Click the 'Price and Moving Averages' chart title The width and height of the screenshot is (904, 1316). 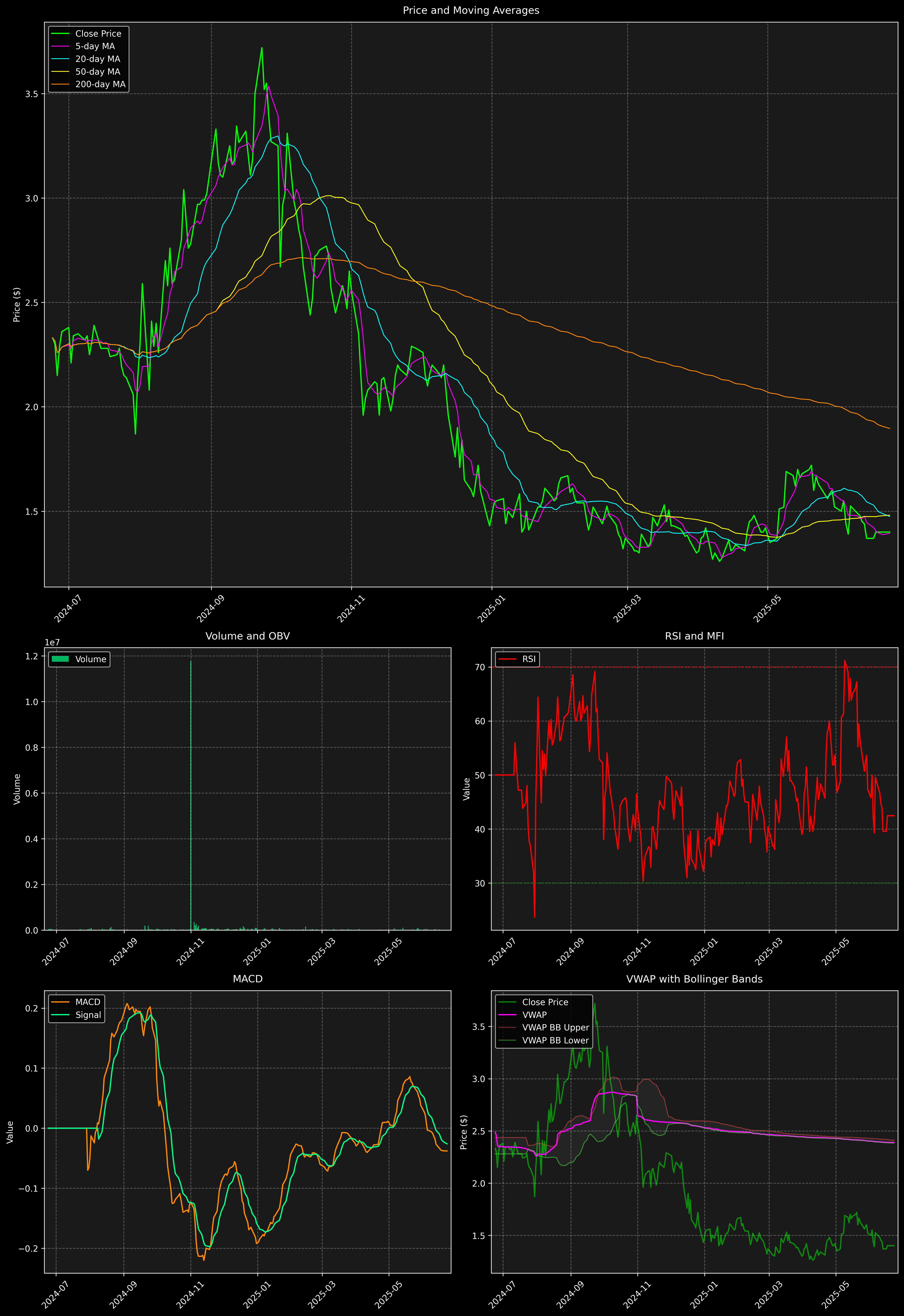point(471,10)
